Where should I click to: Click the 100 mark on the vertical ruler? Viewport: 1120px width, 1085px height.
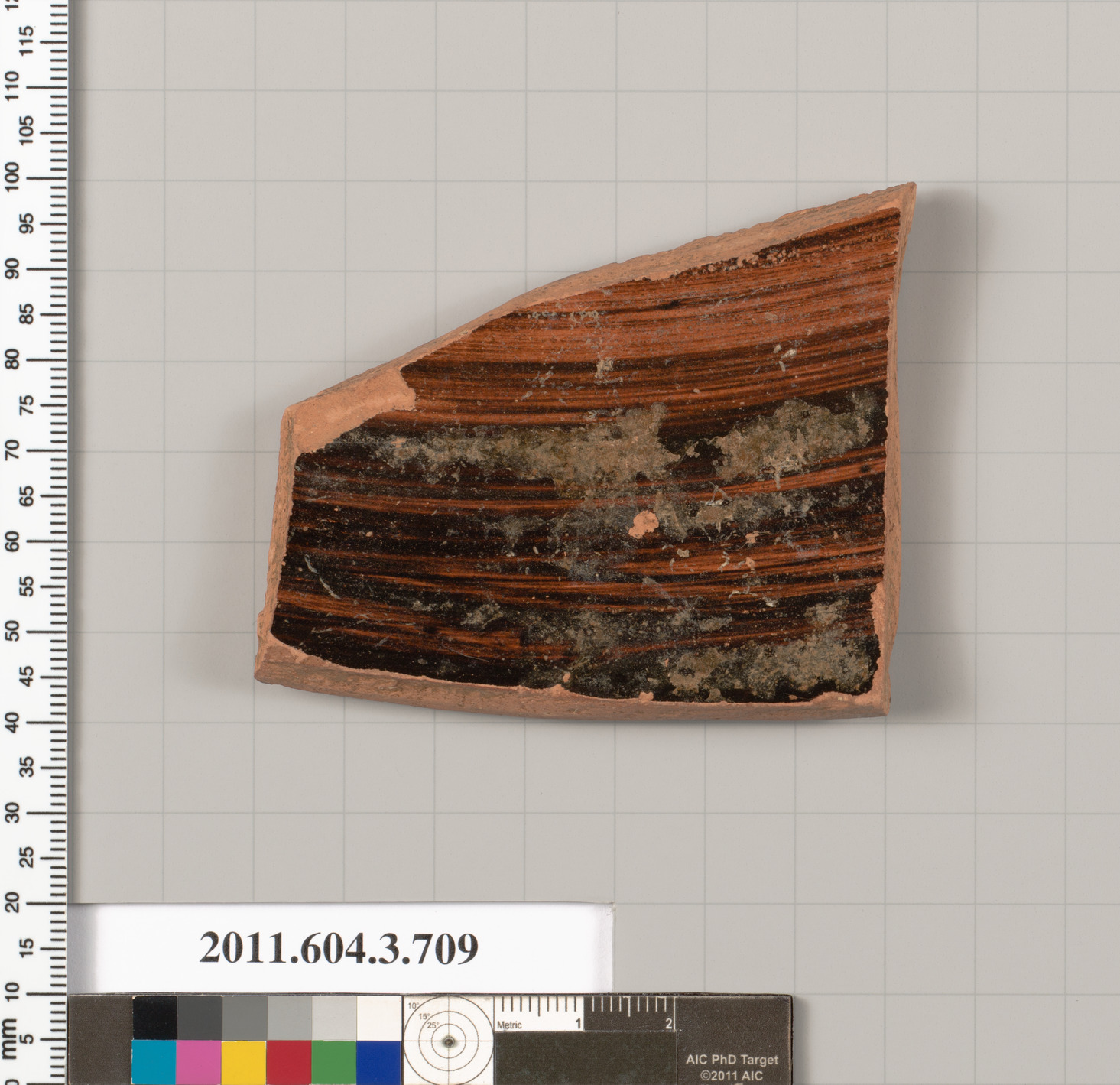click(x=13, y=177)
